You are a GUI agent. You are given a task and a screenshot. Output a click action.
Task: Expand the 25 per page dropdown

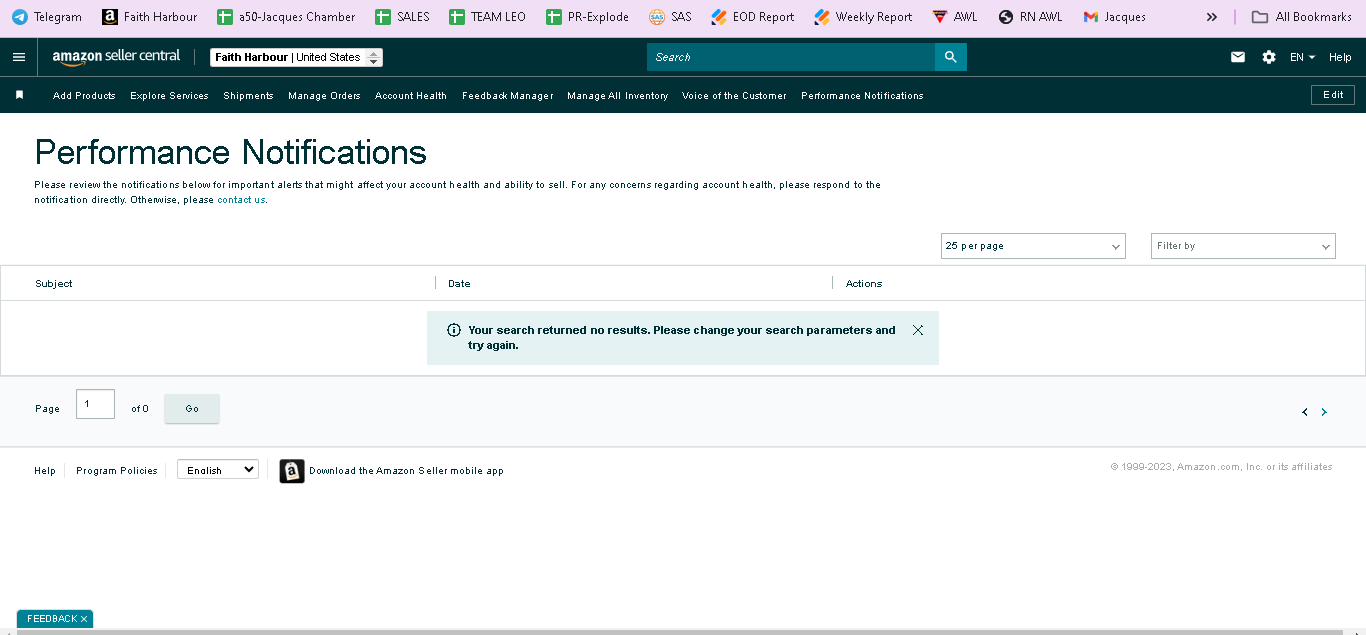click(x=1033, y=246)
